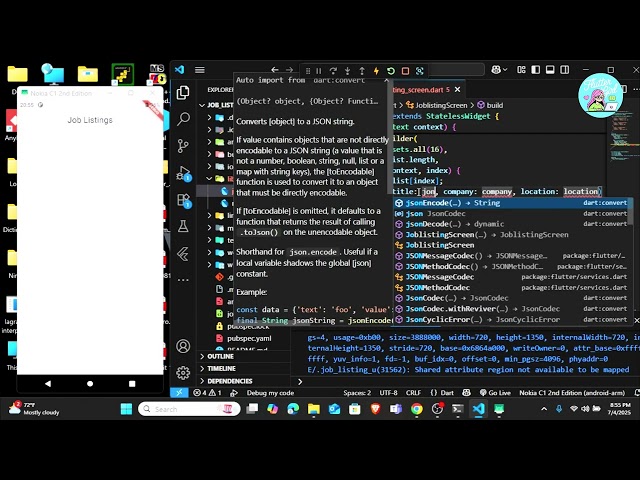Click the JoblistingScreen breadcrumb
640x480 pixels.
tap(436, 105)
